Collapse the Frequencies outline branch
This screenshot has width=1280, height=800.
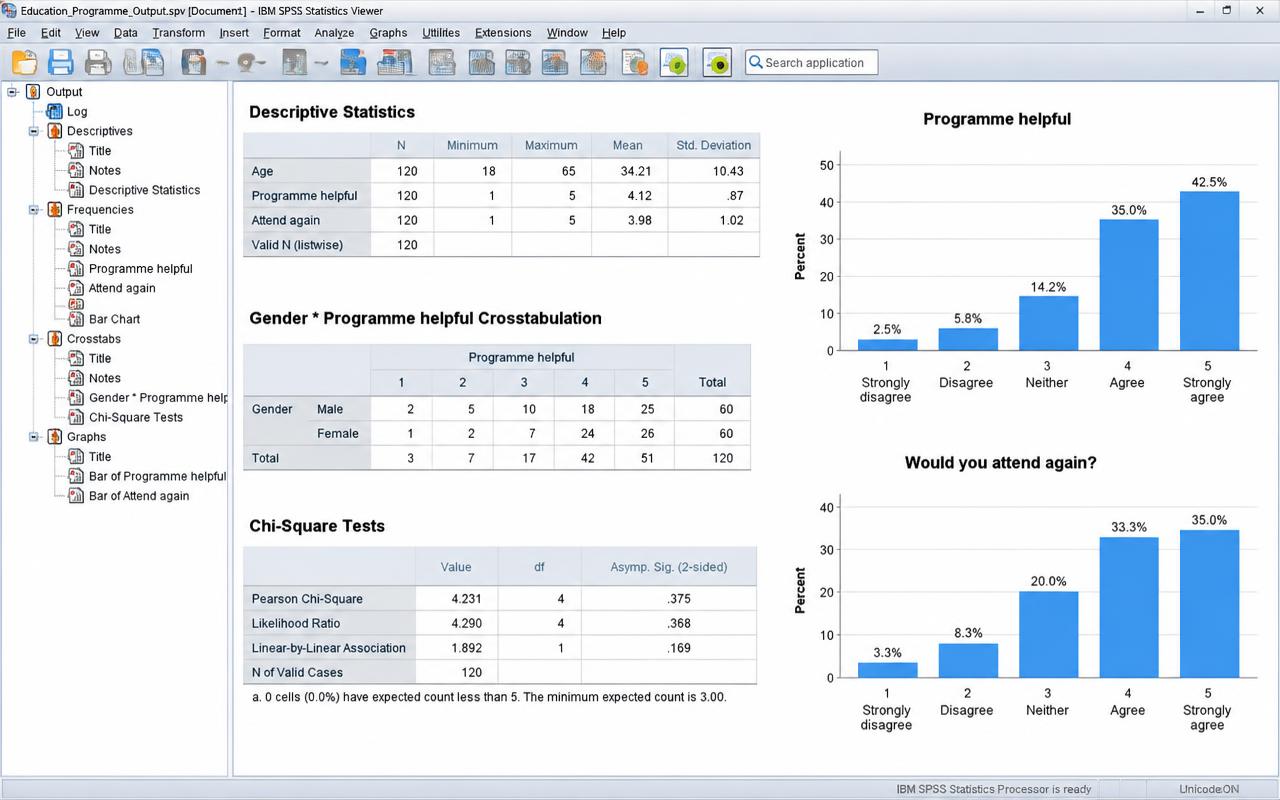(x=34, y=210)
